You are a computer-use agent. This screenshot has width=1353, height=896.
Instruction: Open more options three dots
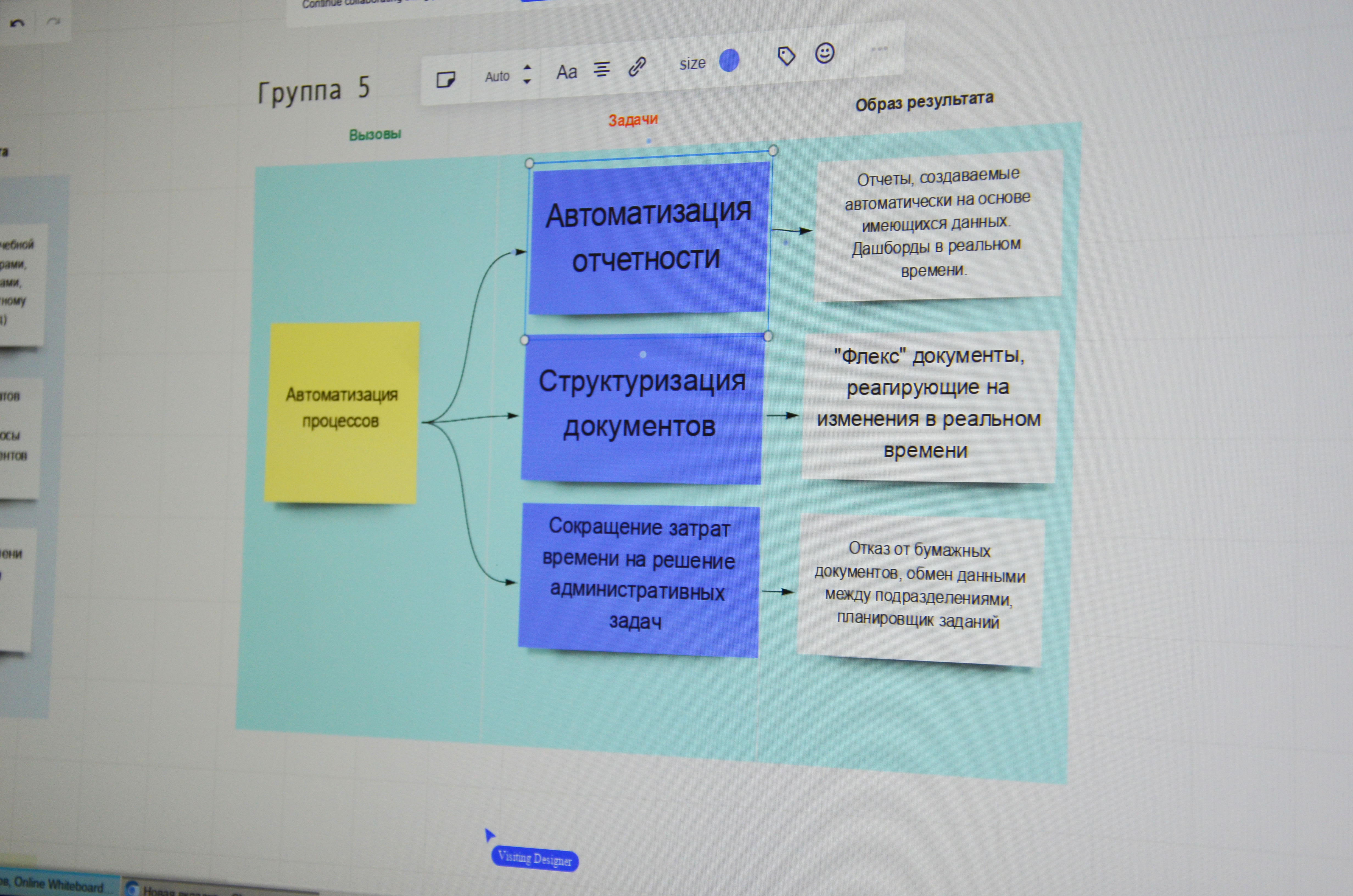click(879, 49)
